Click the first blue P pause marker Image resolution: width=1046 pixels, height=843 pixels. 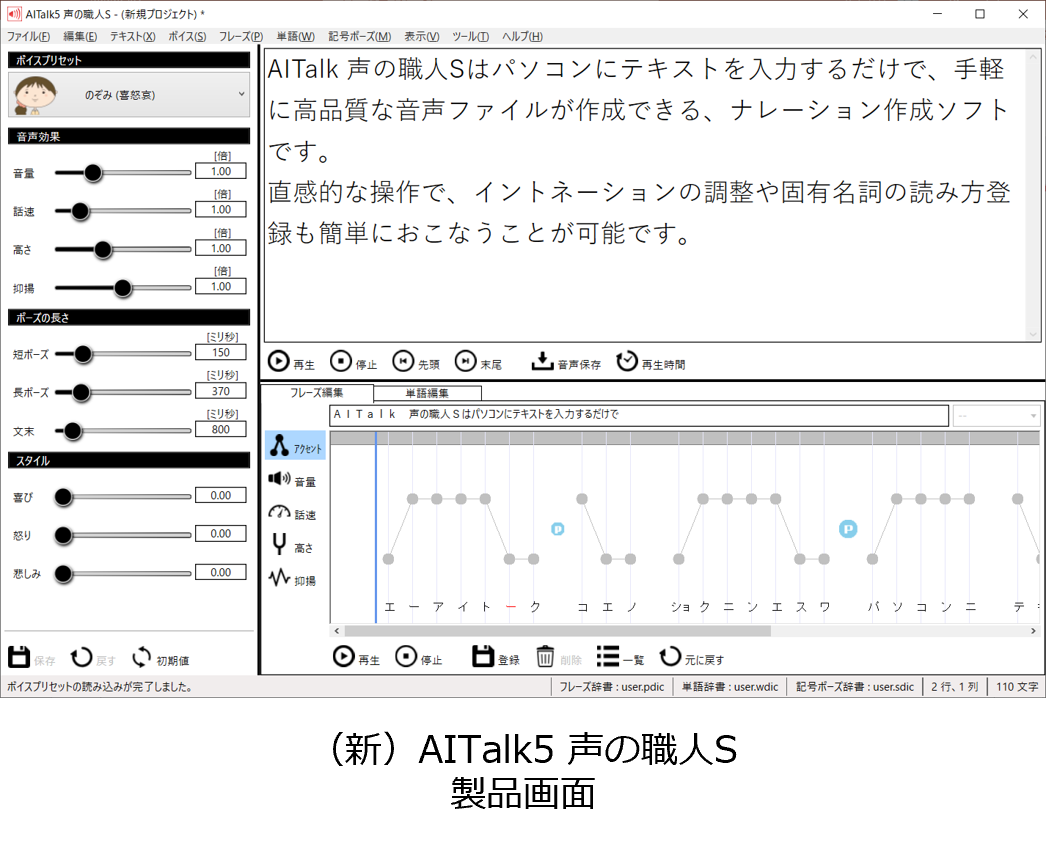(x=558, y=529)
